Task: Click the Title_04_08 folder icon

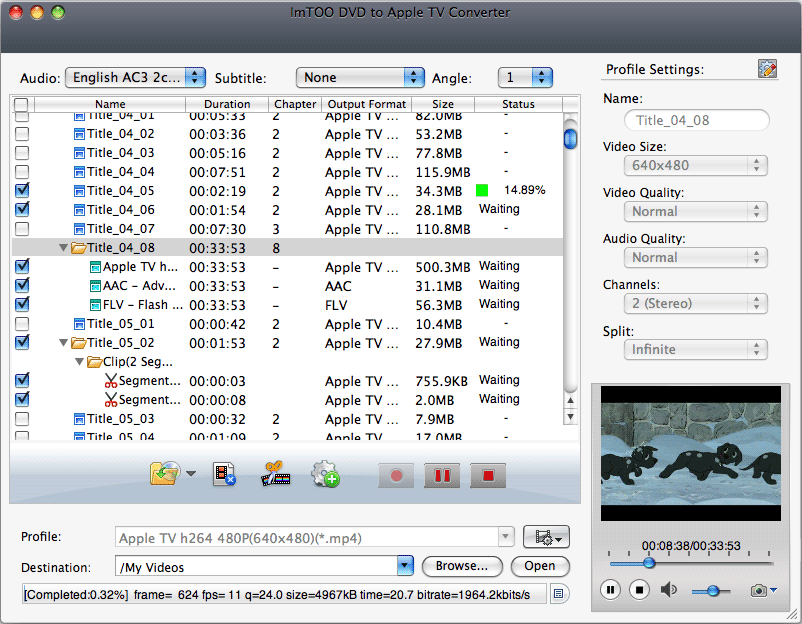Action: (79, 248)
